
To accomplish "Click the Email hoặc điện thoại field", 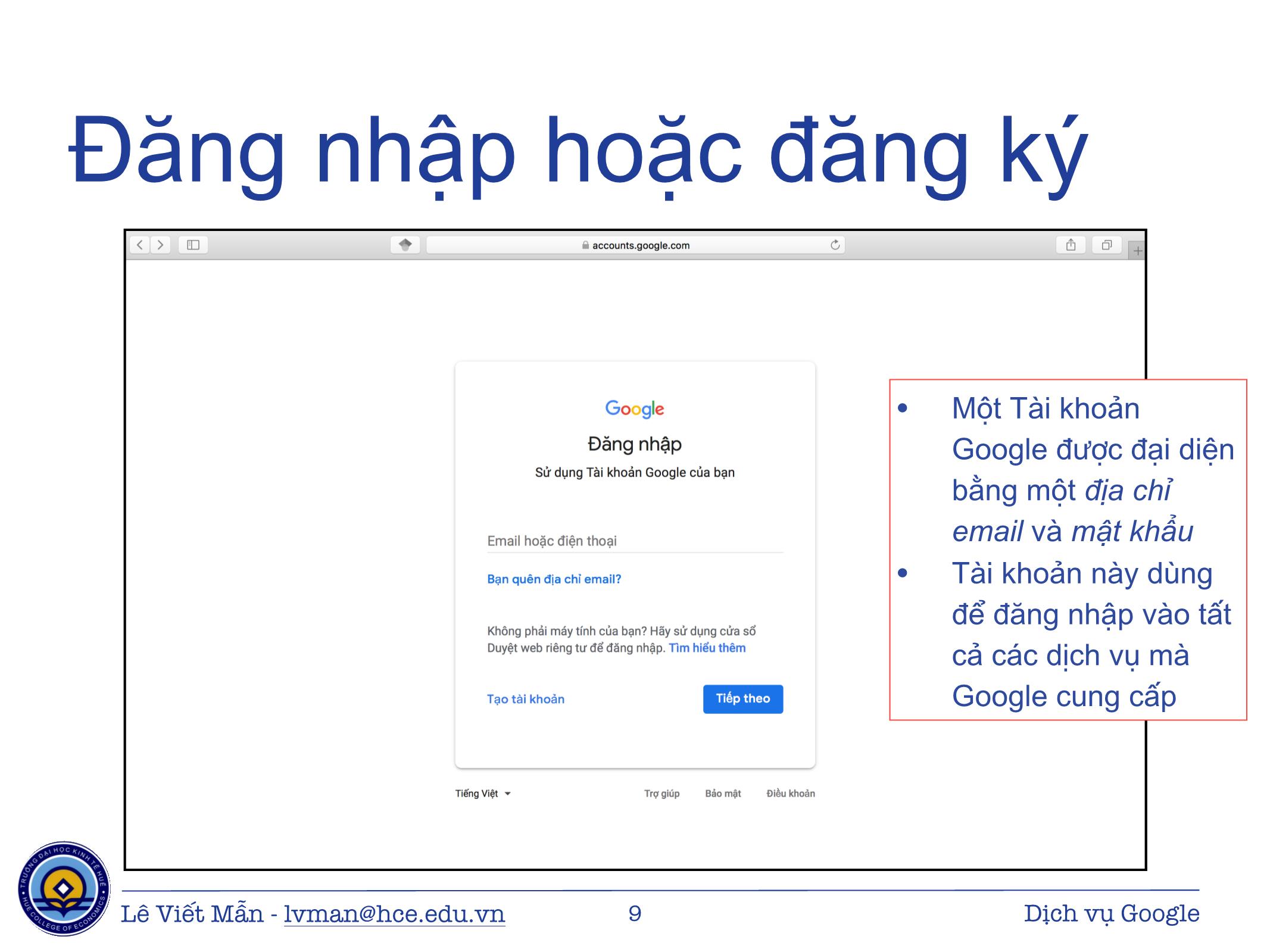I will point(635,541).
